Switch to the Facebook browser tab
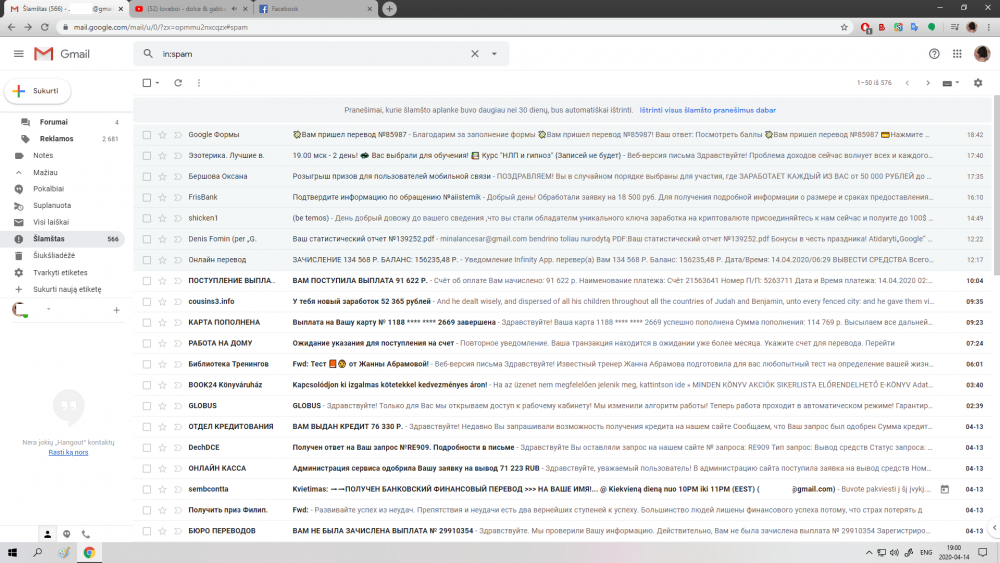 316,9
